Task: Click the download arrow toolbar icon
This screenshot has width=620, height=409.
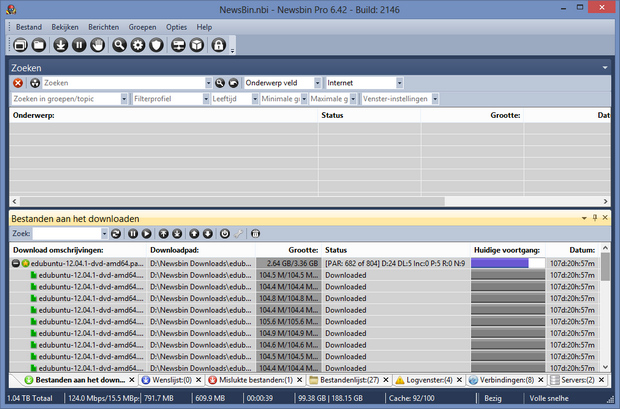Action: click(x=60, y=45)
